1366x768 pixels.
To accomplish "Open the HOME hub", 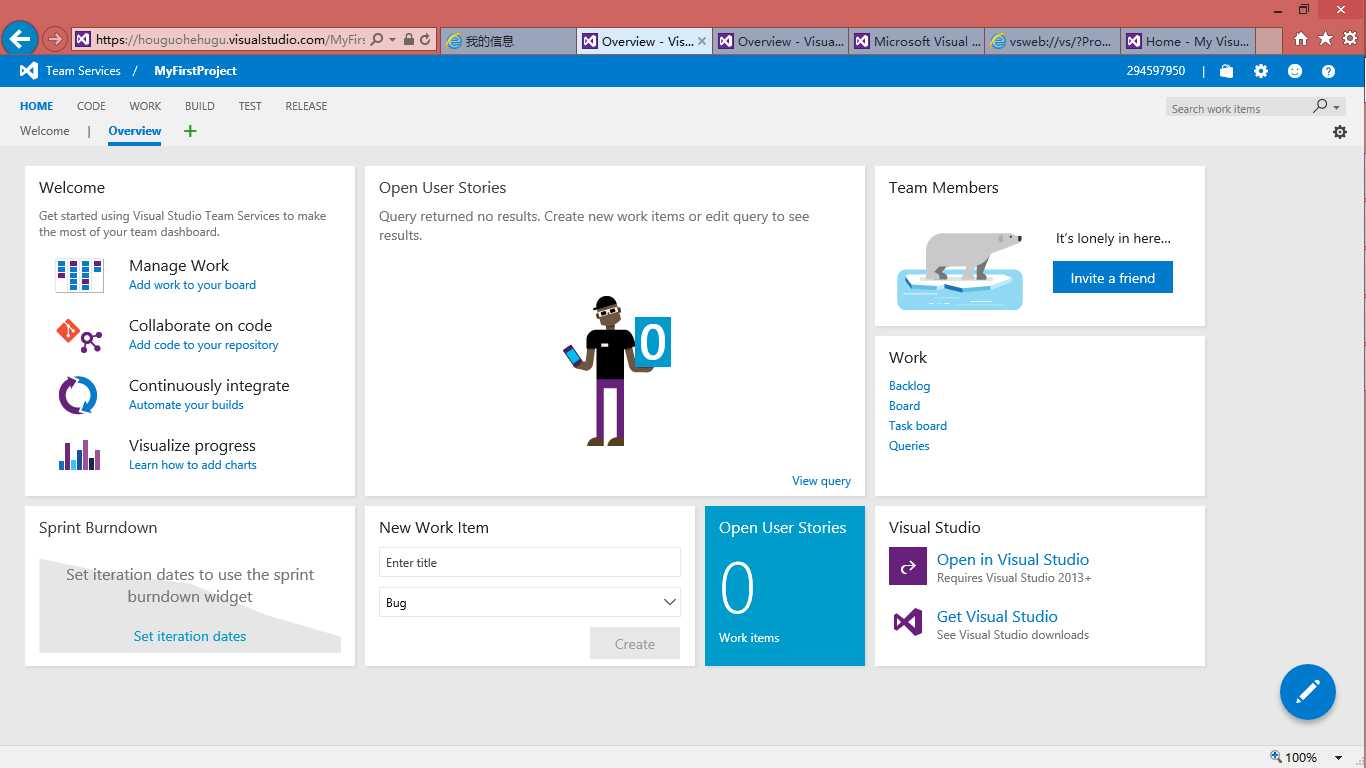I will pyautogui.click(x=37, y=106).
